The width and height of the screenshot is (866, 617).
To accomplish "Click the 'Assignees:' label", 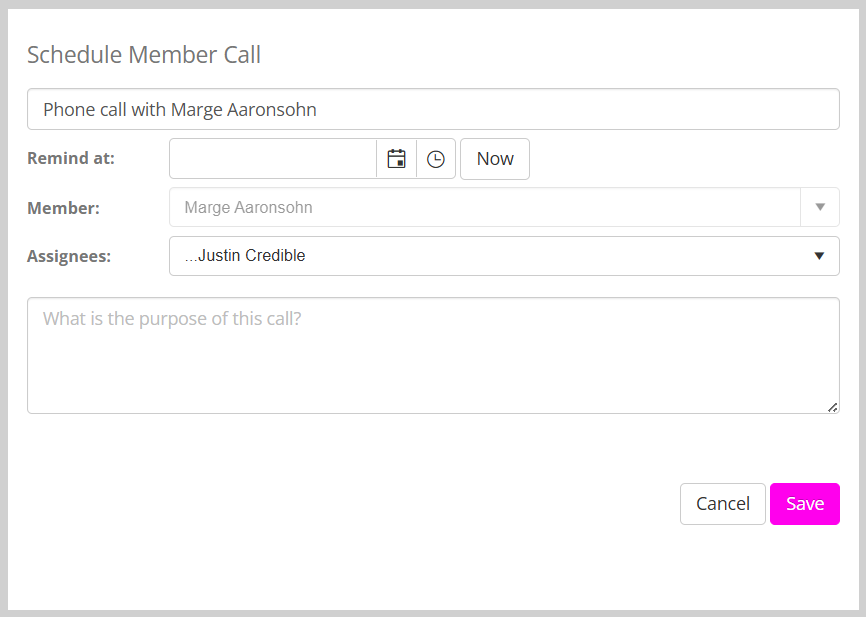I will 69,256.
